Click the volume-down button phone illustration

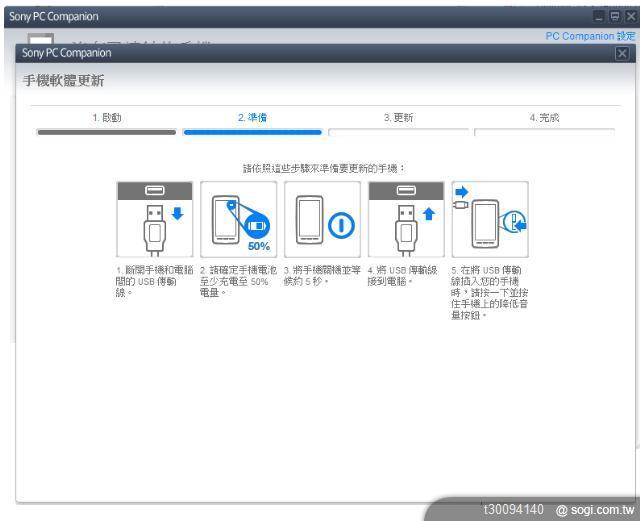tap(490, 220)
